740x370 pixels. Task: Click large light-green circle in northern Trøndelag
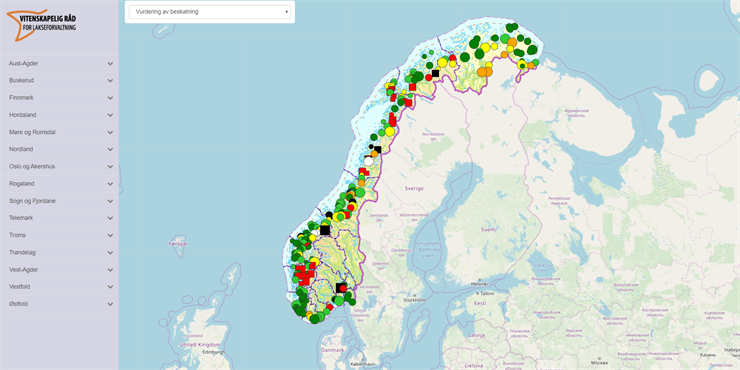360,192
